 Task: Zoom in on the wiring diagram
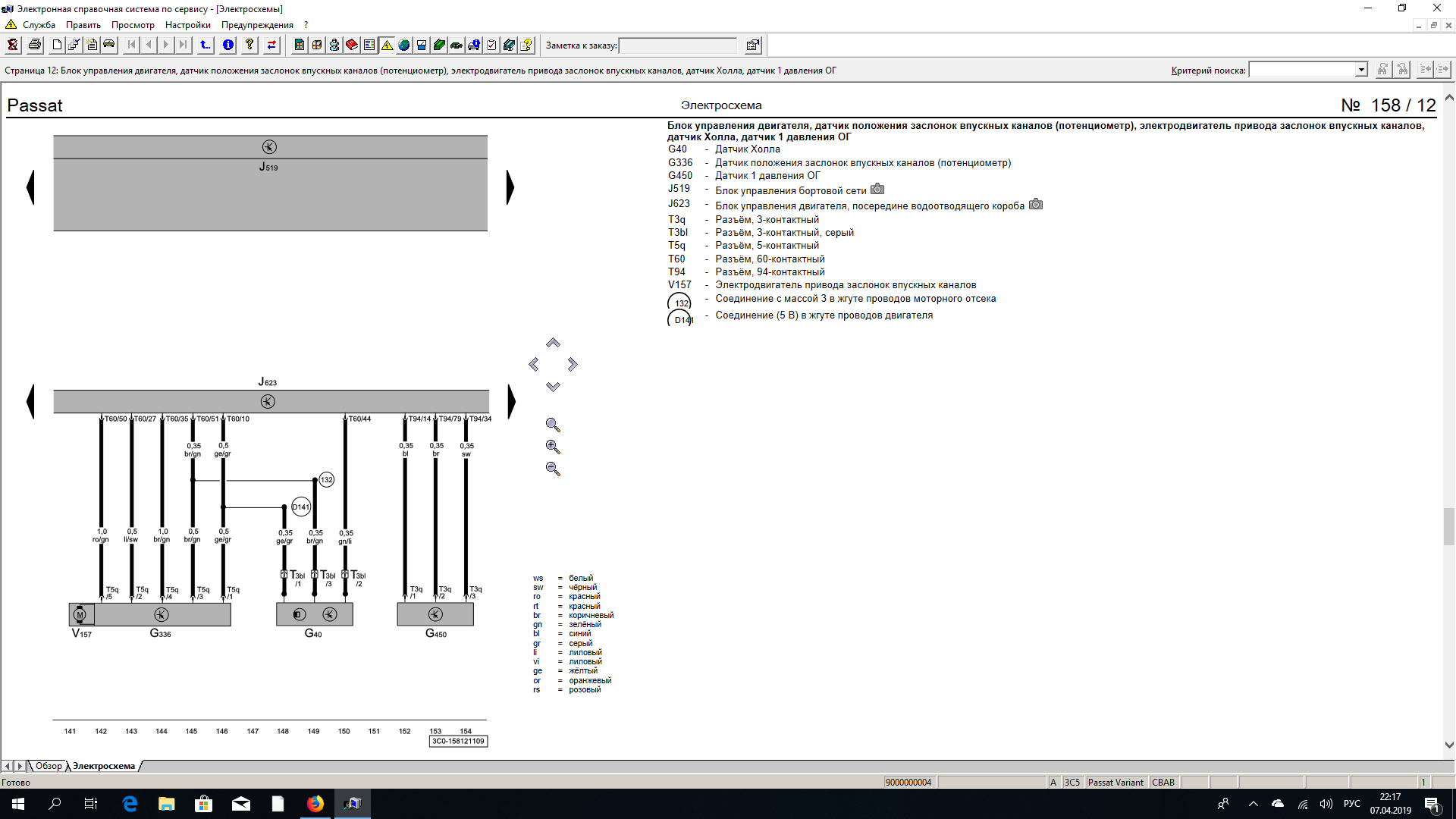click(x=553, y=447)
